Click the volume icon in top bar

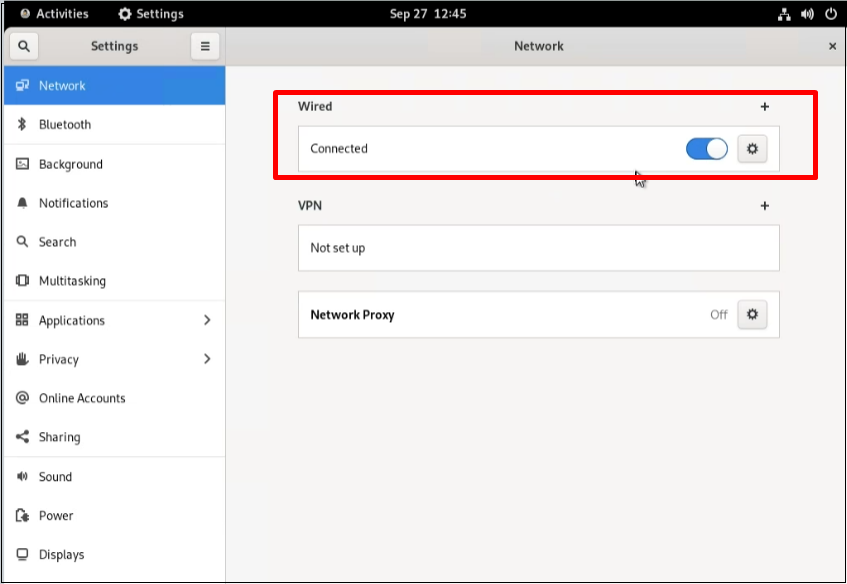(807, 14)
